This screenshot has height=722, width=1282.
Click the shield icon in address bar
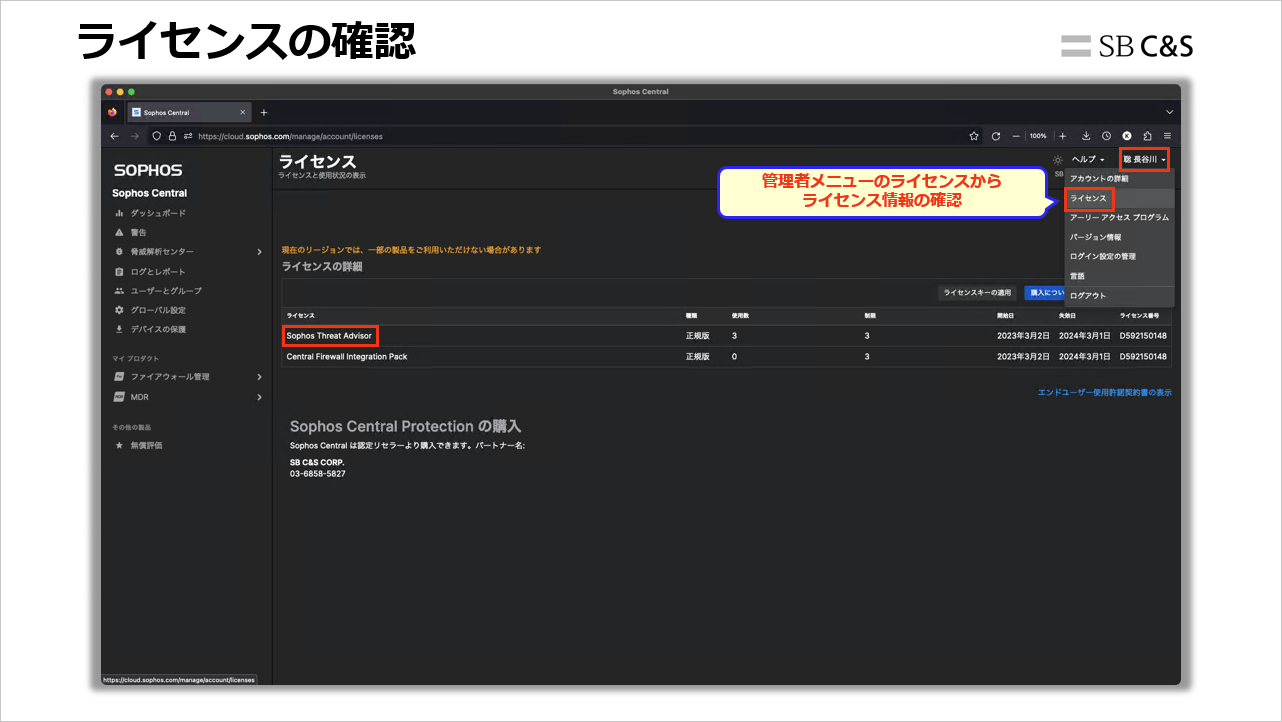pos(157,136)
